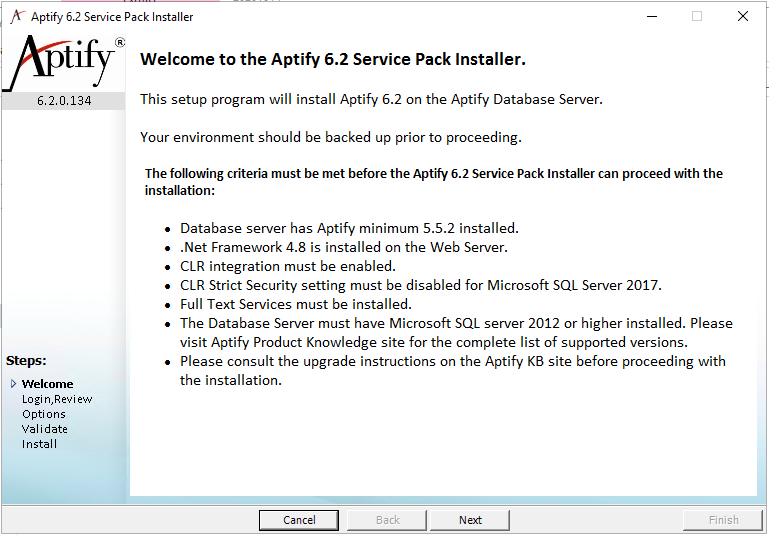Select the Options step
Image resolution: width=769 pixels, height=537 pixels.
coord(44,414)
